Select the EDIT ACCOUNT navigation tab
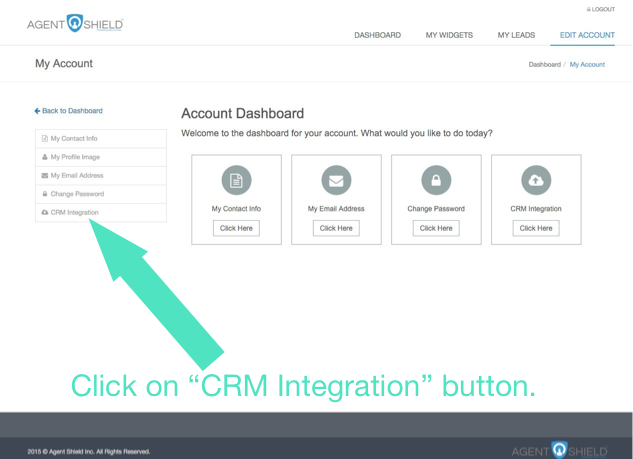633x459 pixels. (587, 35)
